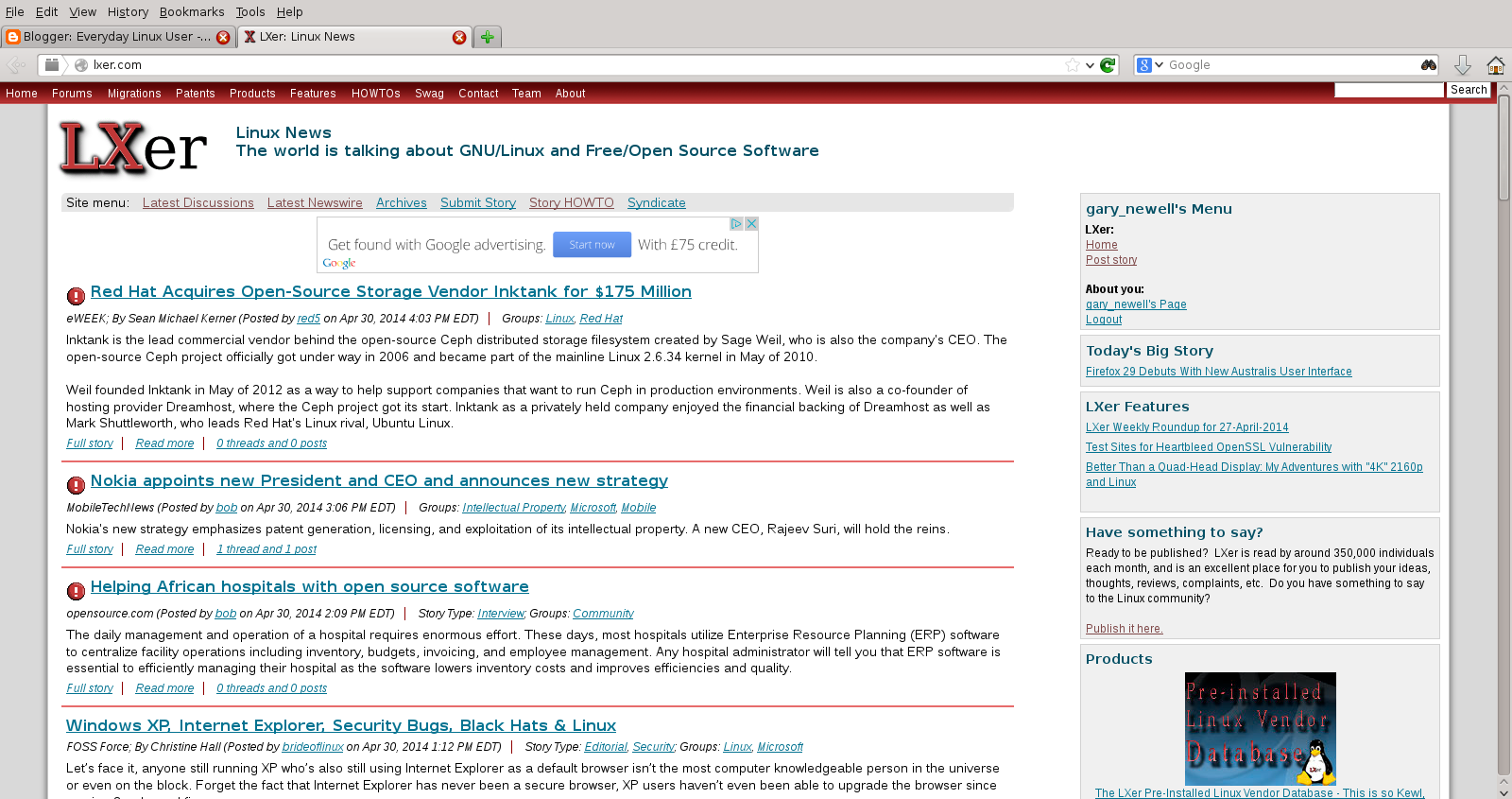Click the brideoflinux poster link

[313, 747]
